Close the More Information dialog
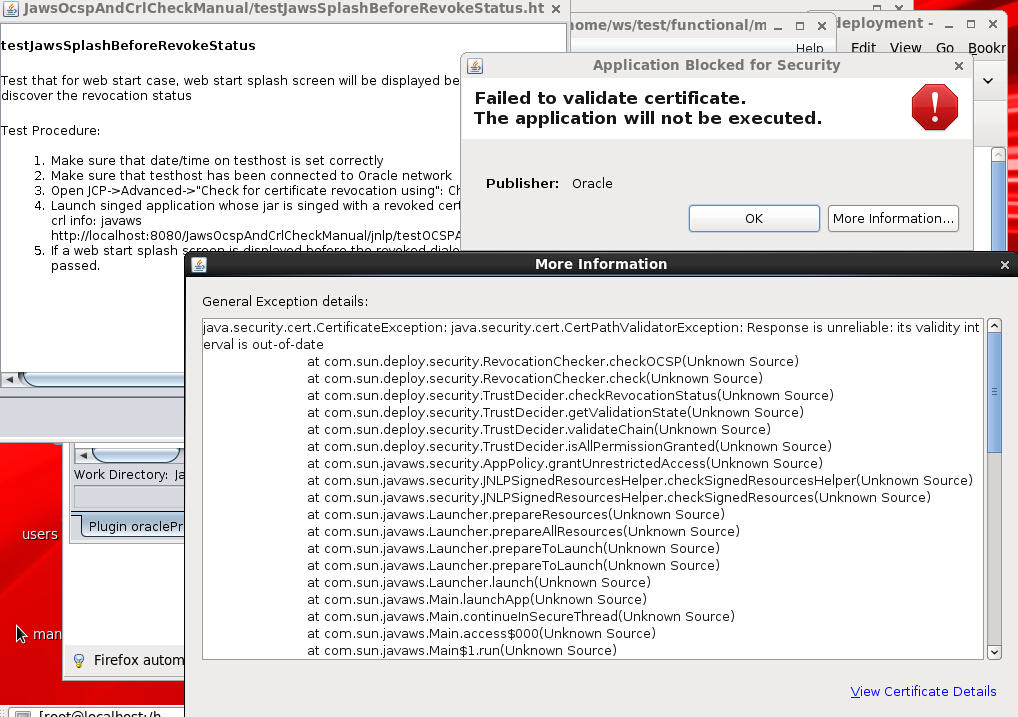The image size is (1018, 717). [x=1004, y=265]
